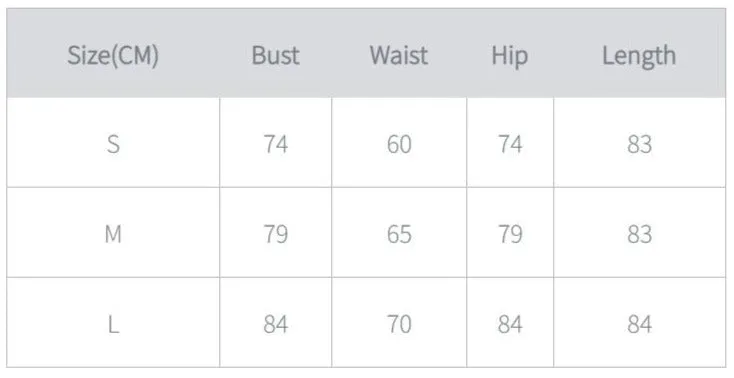Select Length value 83 in M row

click(639, 234)
